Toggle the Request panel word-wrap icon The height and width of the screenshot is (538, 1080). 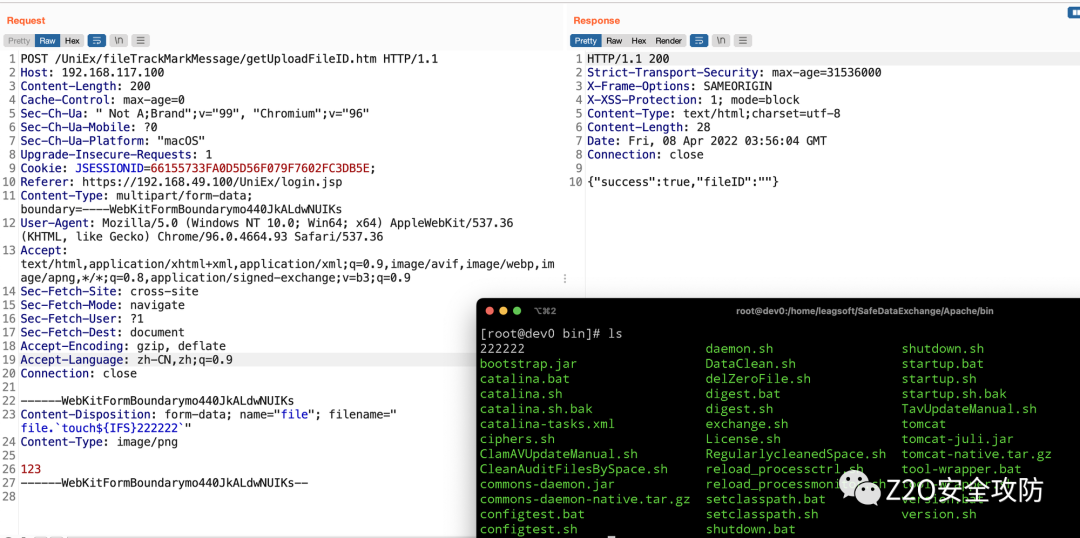coord(97,41)
